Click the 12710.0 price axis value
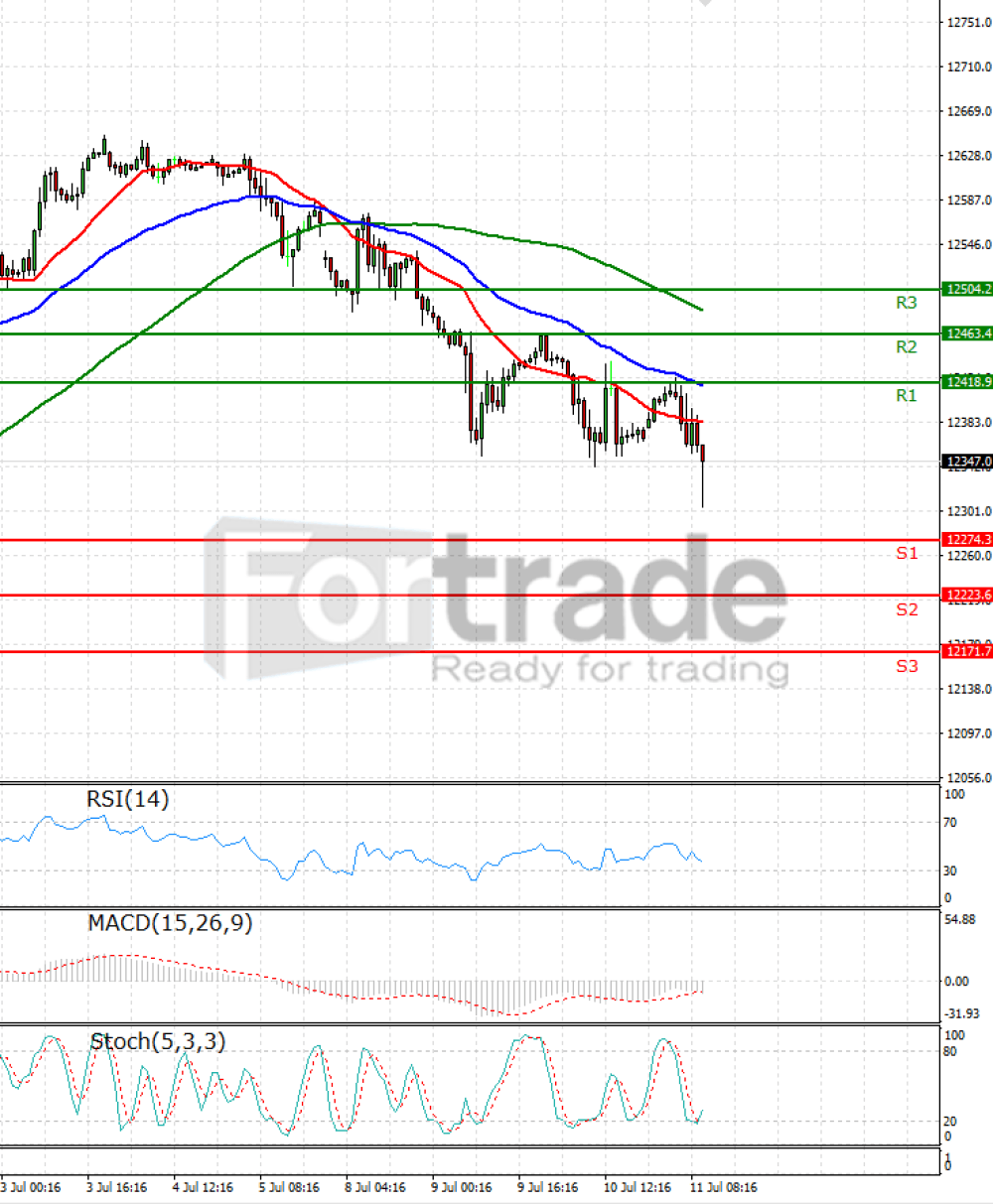 pyautogui.click(x=969, y=67)
